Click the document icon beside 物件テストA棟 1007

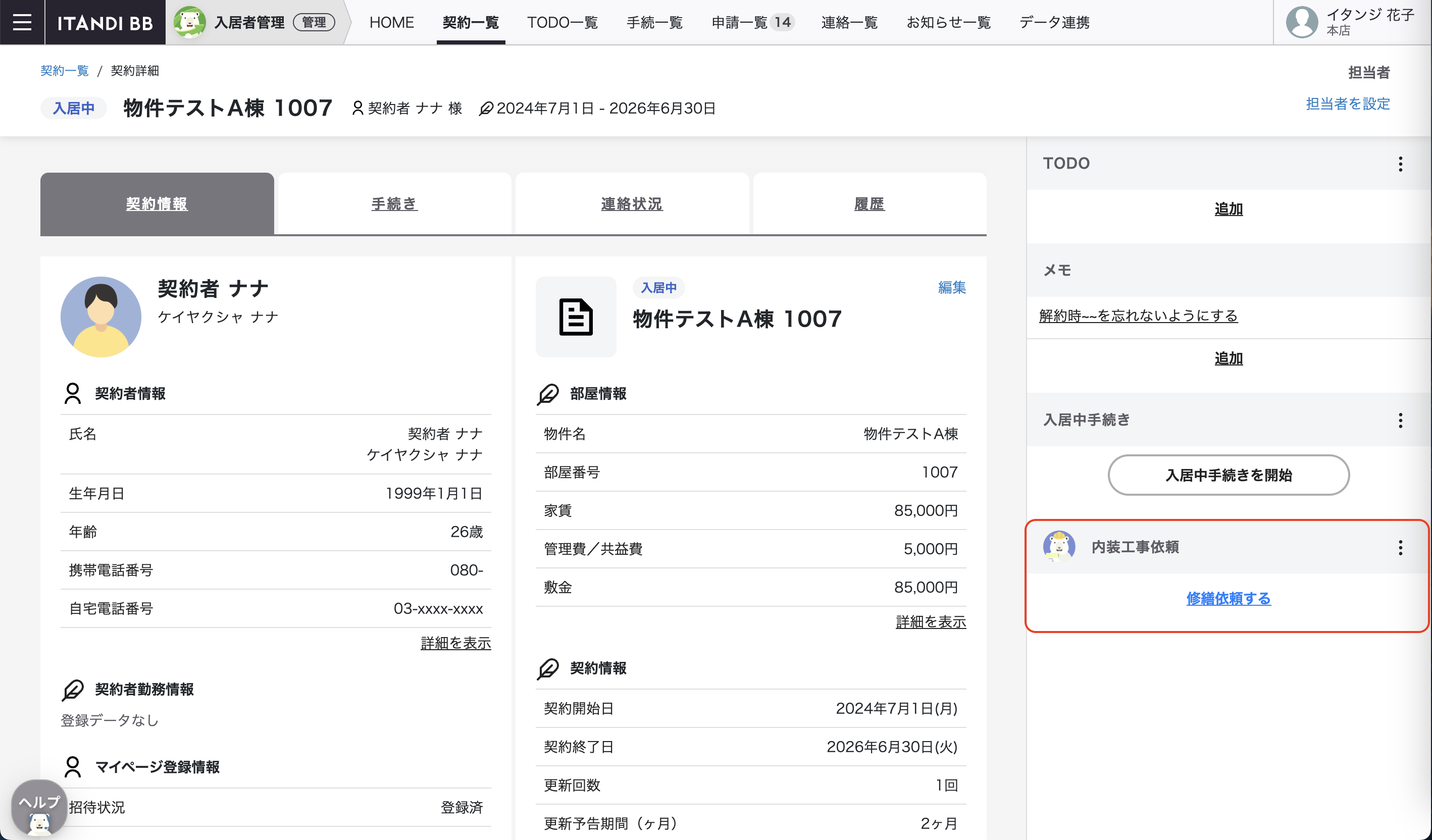[x=576, y=317]
